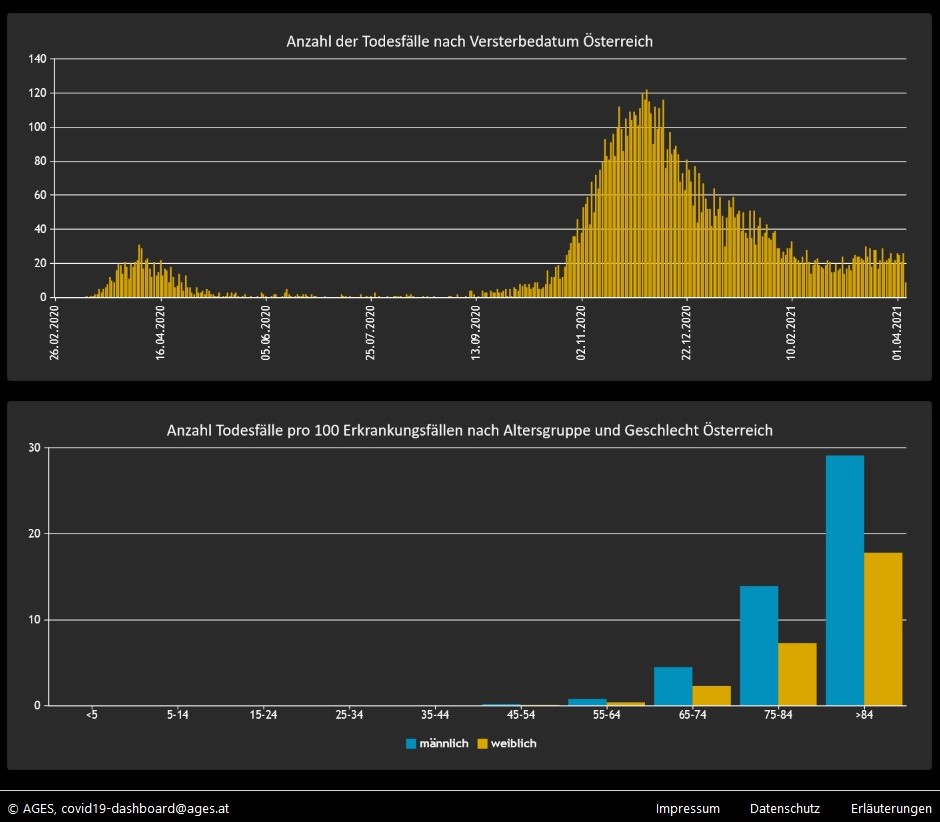940x822 pixels.
Task: Open the Impressum footer link
Action: point(687,808)
